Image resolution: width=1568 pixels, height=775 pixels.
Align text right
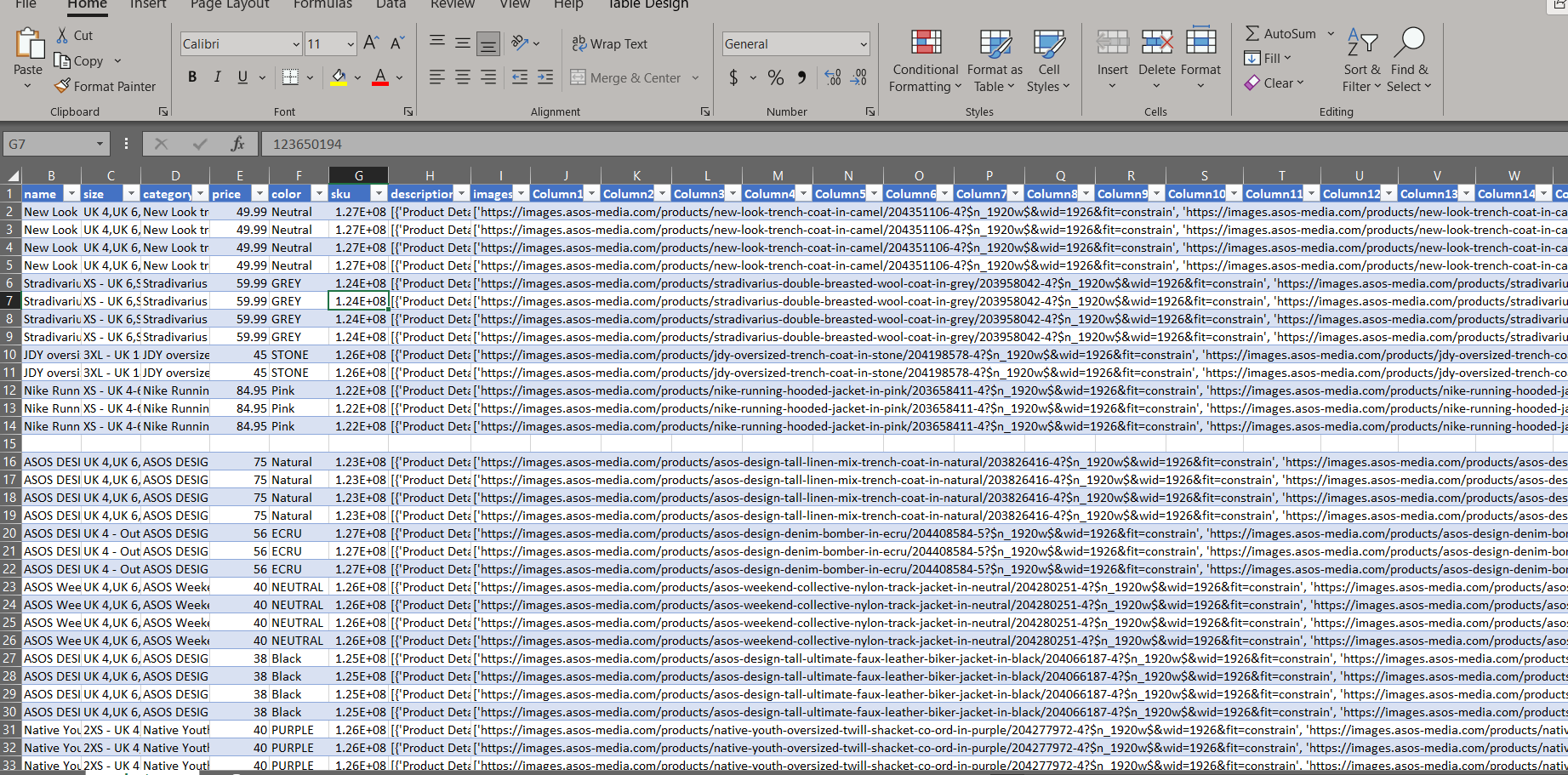[x=488, y=77]
